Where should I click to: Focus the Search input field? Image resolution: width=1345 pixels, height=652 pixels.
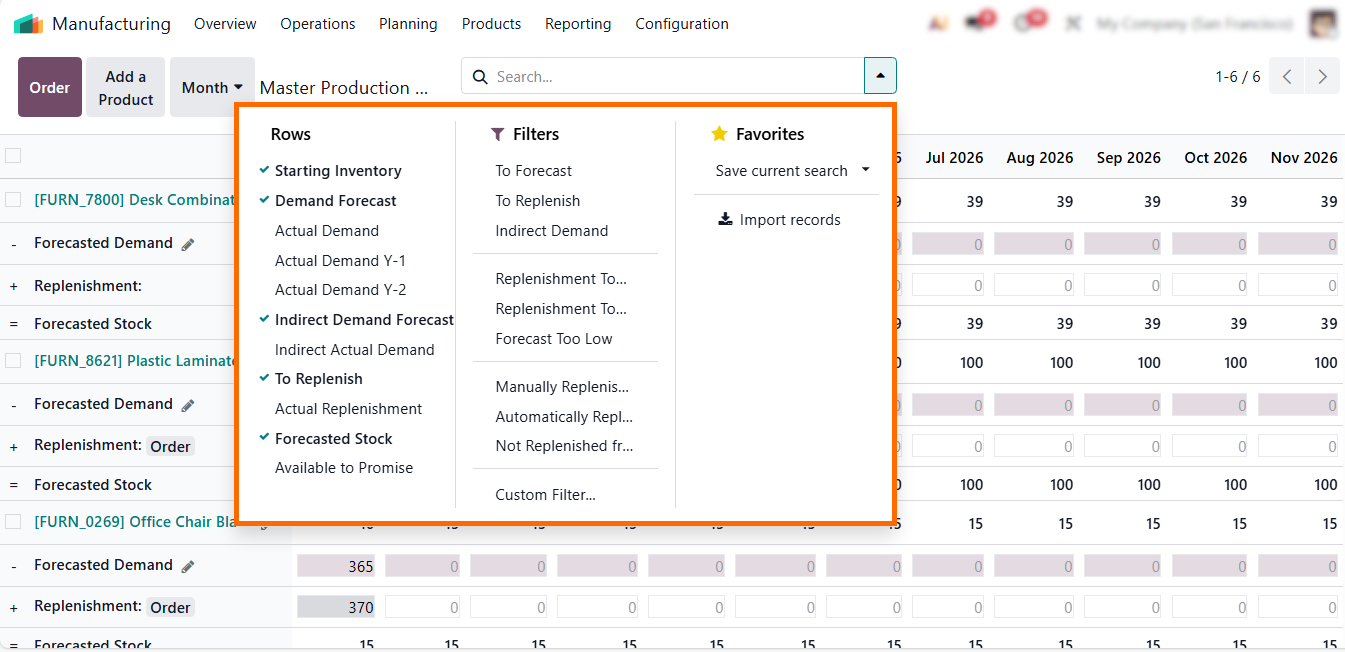pyautogui.click(x=670, y=77)
